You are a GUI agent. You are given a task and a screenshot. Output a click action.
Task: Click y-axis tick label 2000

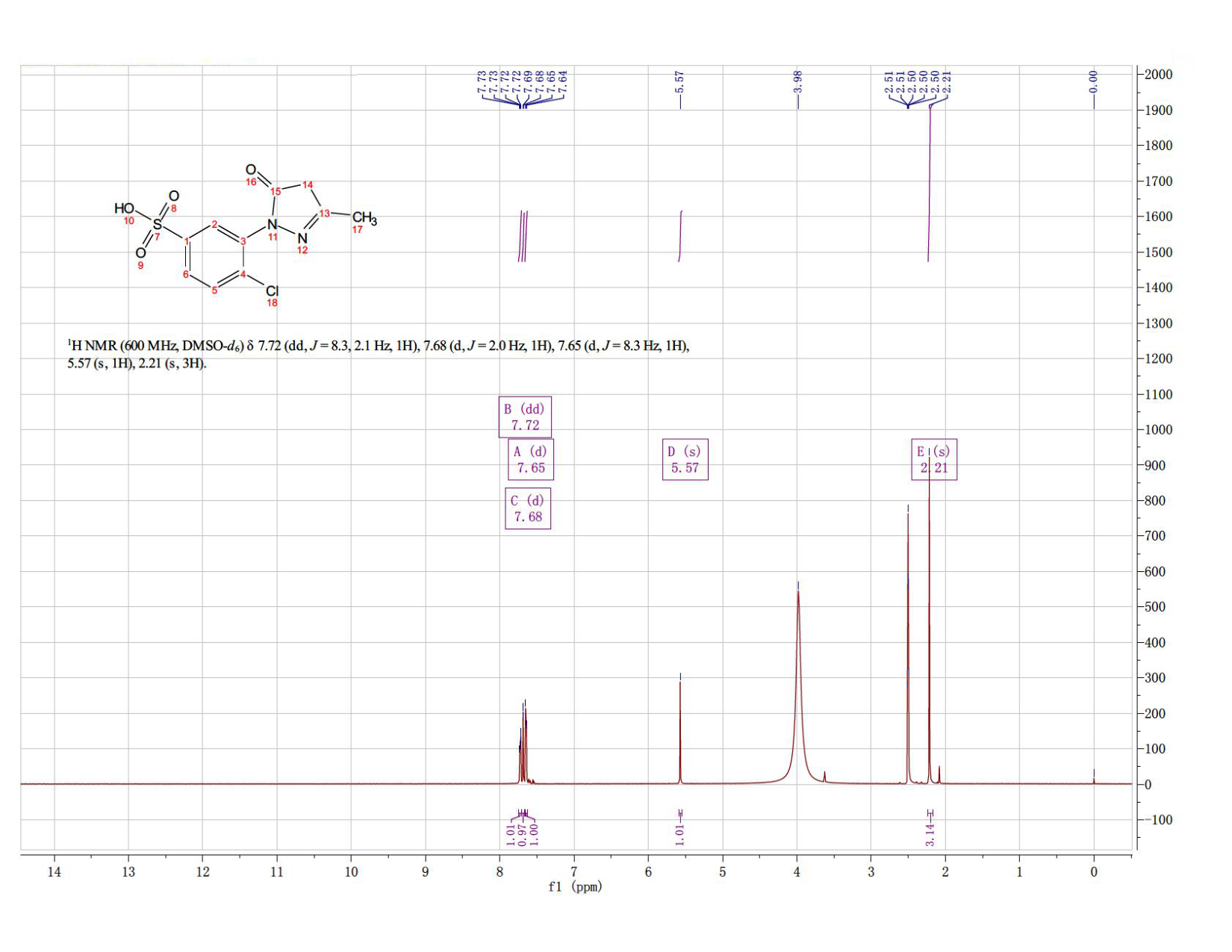1158,75
